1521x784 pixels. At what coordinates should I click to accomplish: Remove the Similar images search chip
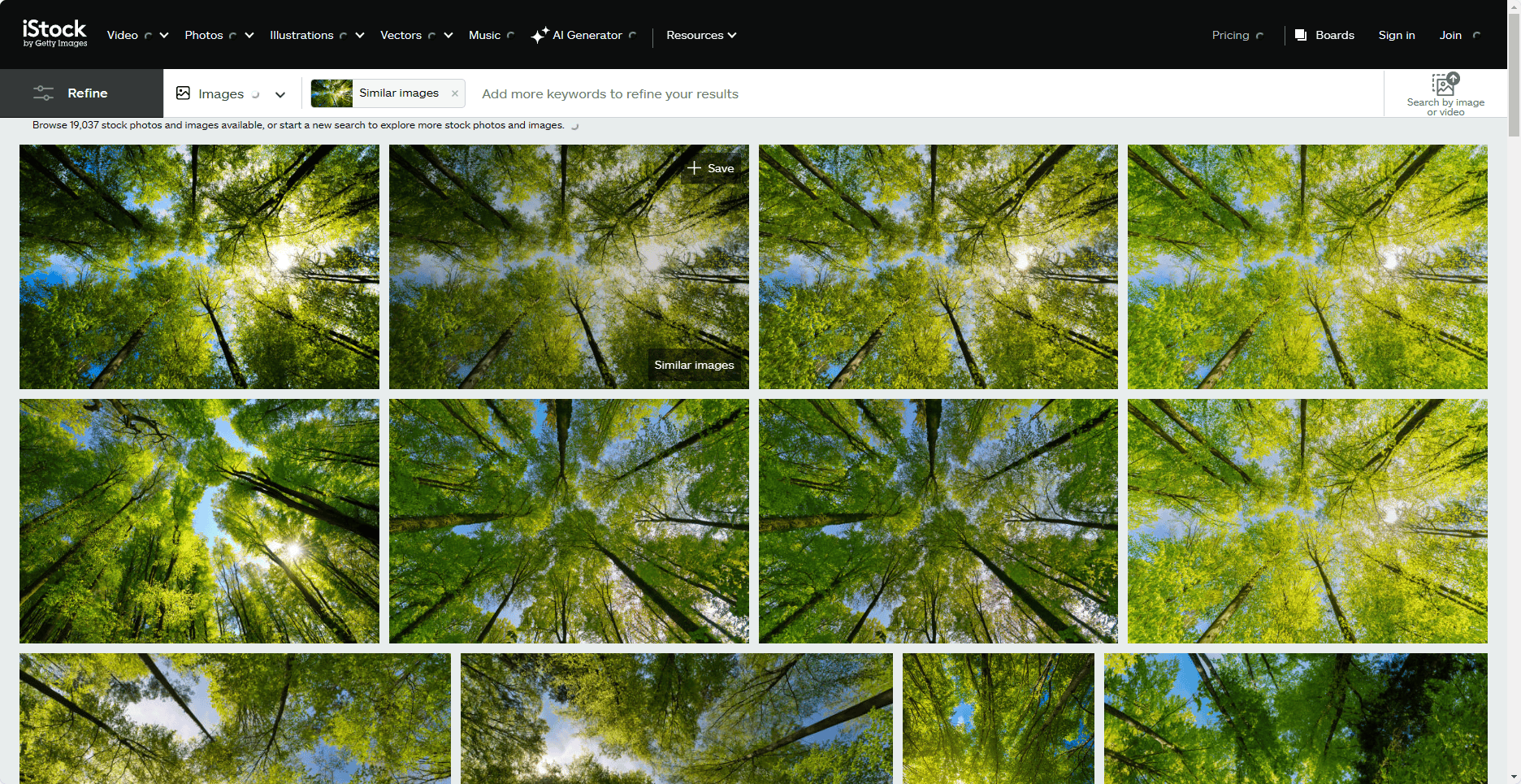(455, 93)
